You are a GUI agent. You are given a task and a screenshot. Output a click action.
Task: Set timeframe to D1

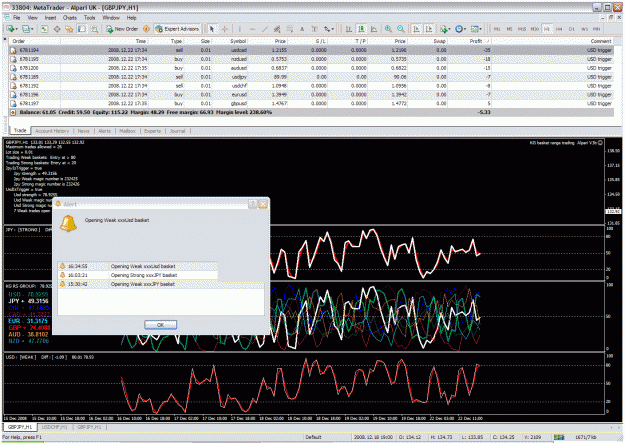point(572,29)
